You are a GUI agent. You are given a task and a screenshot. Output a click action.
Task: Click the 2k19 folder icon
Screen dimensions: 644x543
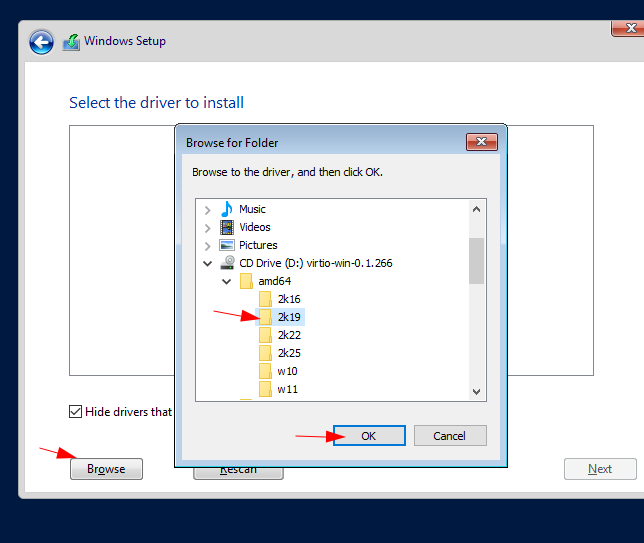(265, 317)
